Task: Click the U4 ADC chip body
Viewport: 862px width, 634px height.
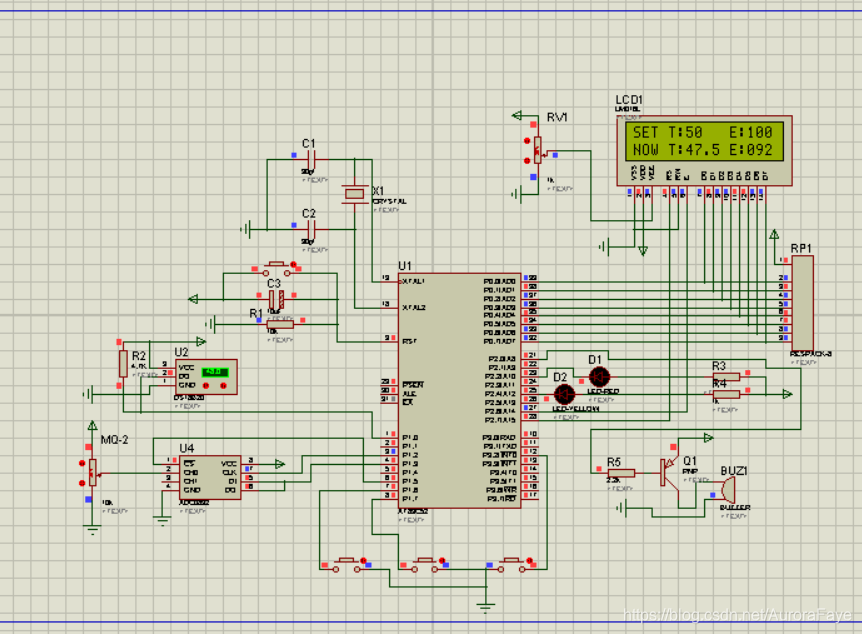Action: pos(209,477)
